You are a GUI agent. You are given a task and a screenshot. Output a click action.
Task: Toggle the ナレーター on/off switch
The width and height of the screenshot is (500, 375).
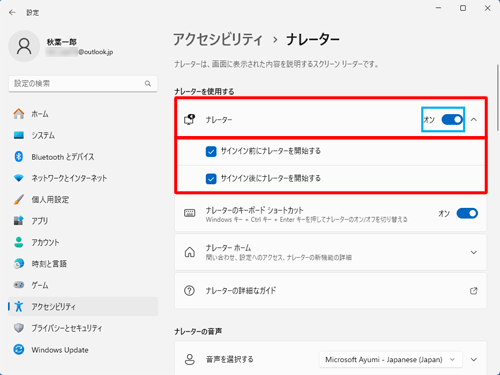(x=452, y=119)
